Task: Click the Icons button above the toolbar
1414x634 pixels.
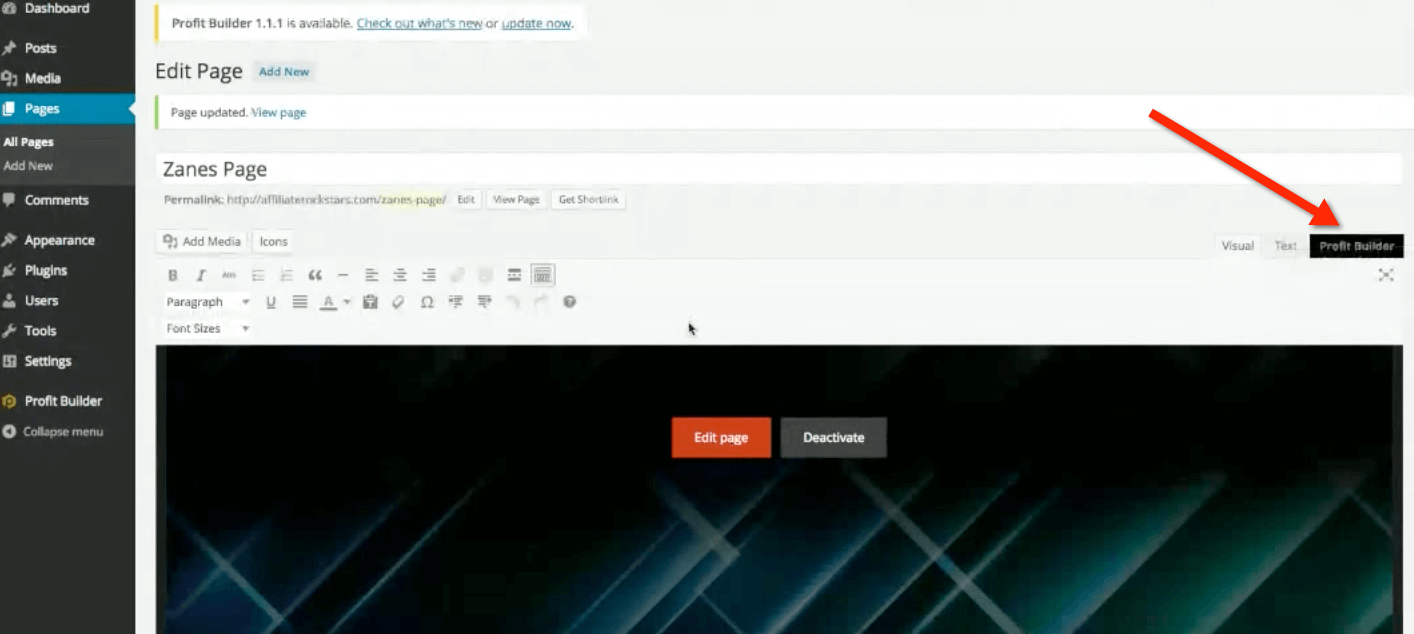Action: 274,241
